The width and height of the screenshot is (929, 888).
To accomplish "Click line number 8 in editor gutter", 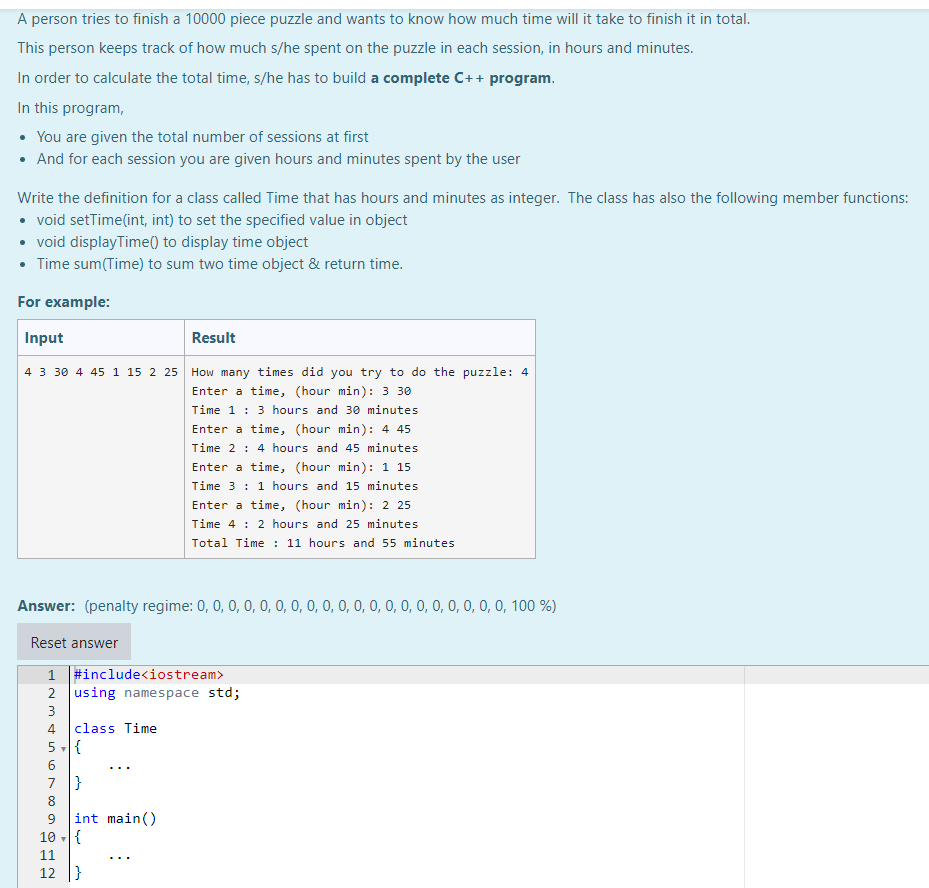I will 52,801.
